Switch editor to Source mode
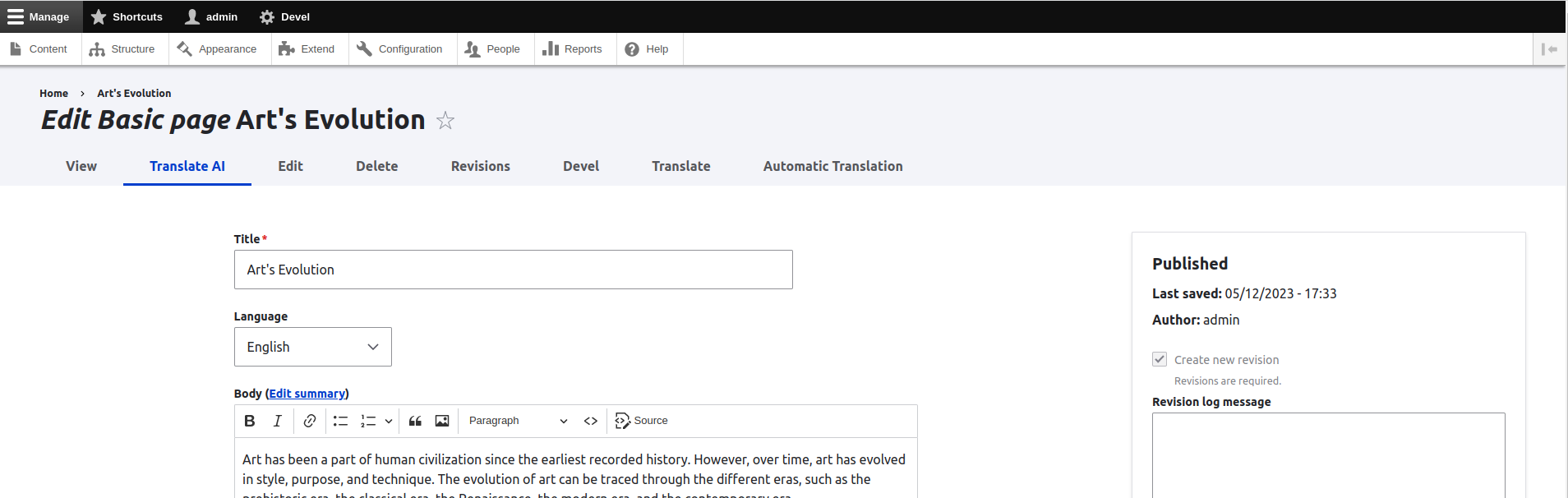This screenshot has width=1568, height=498. point(642,421)
